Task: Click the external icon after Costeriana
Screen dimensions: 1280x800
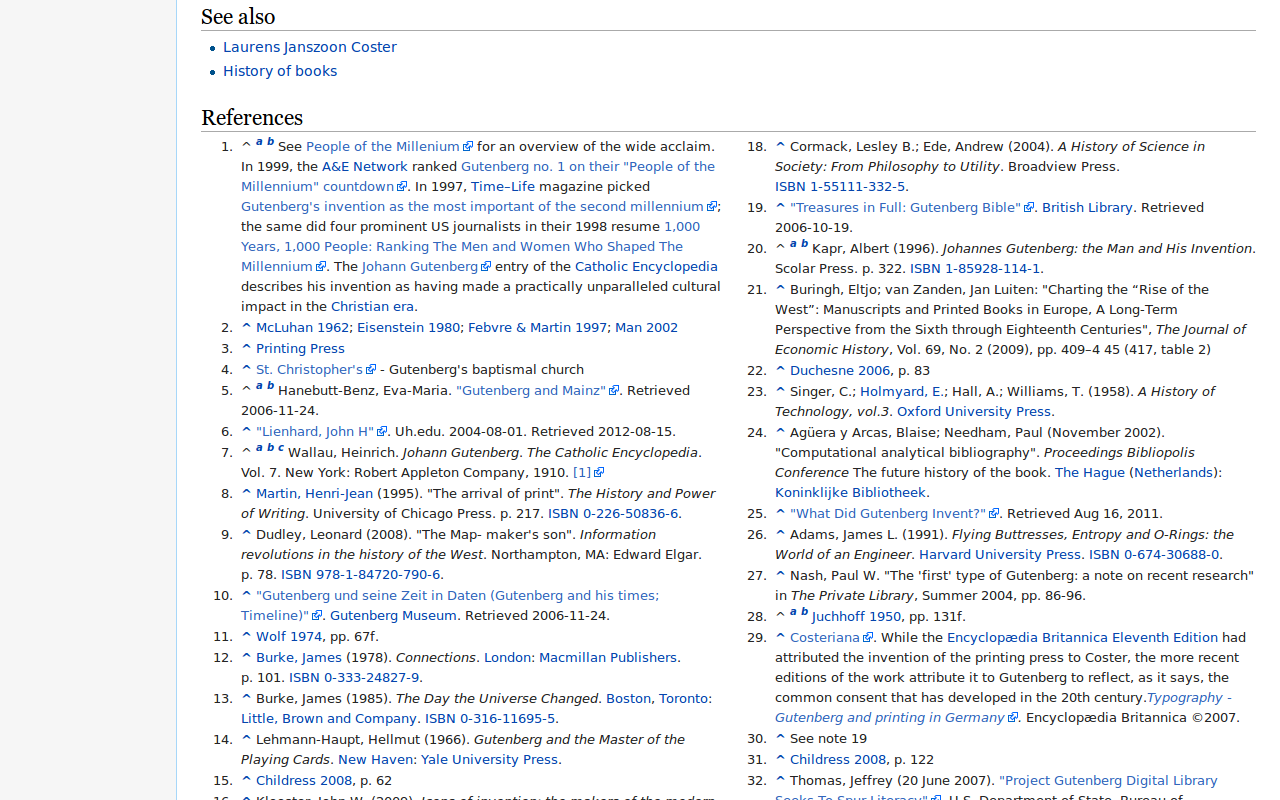Action: [x=869, y=638]
